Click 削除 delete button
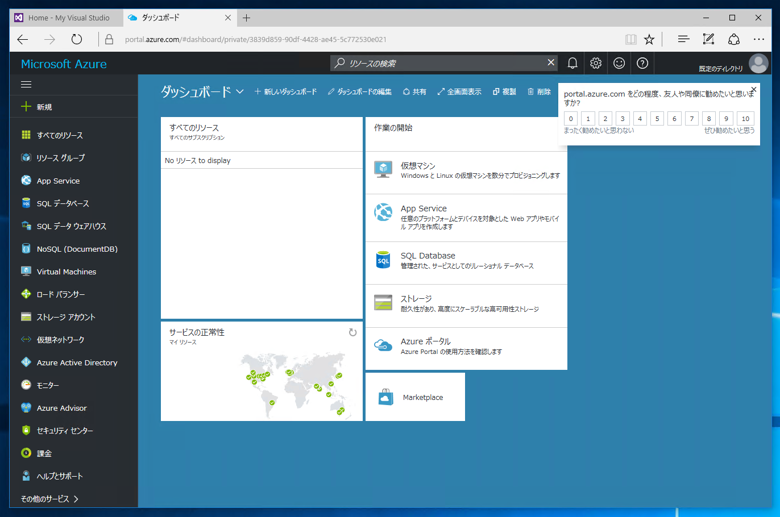The image size is (780, 517). pos(539,92)
